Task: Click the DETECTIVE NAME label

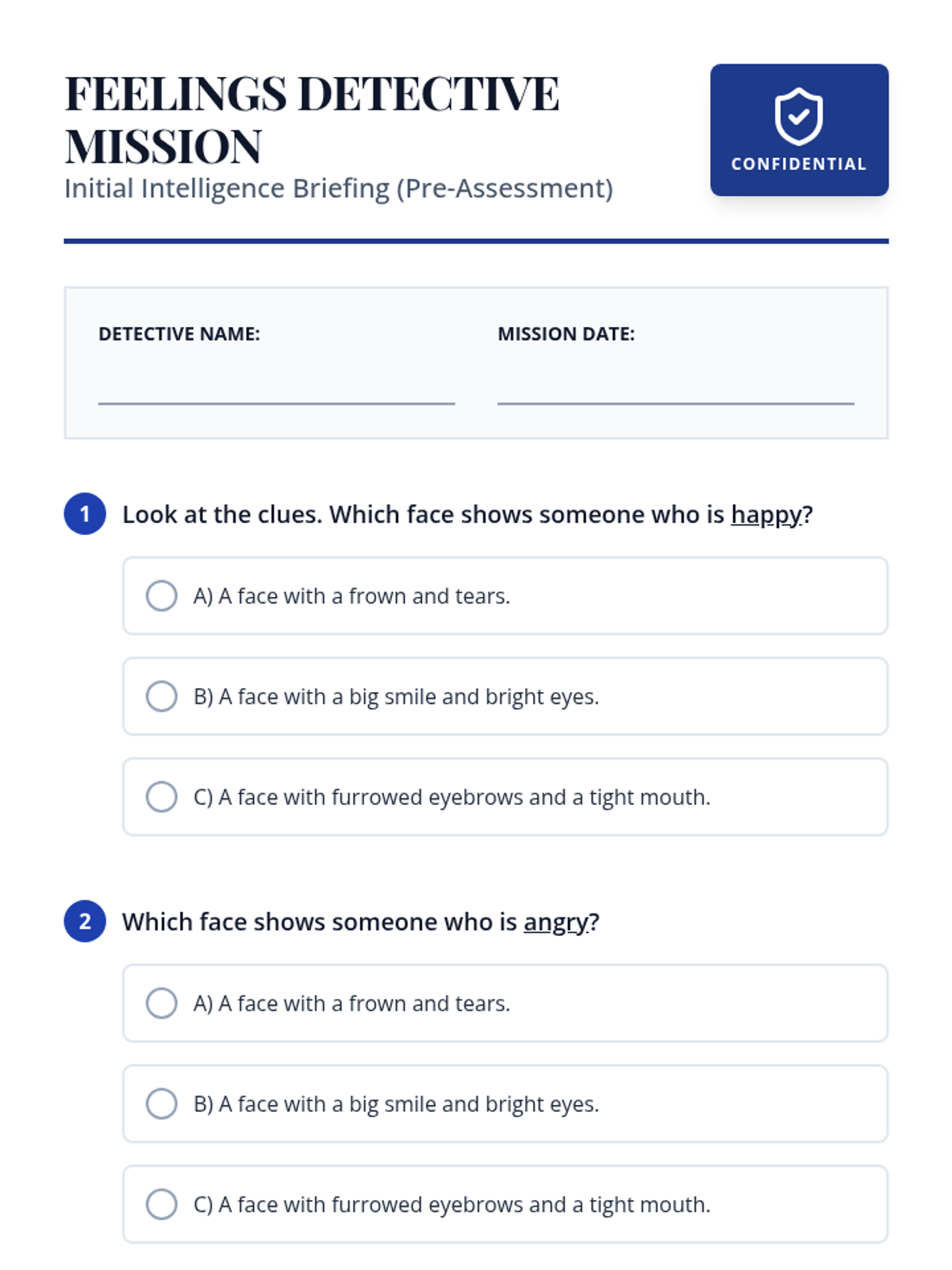Action: pyautogui.click(x=179, y=334)
